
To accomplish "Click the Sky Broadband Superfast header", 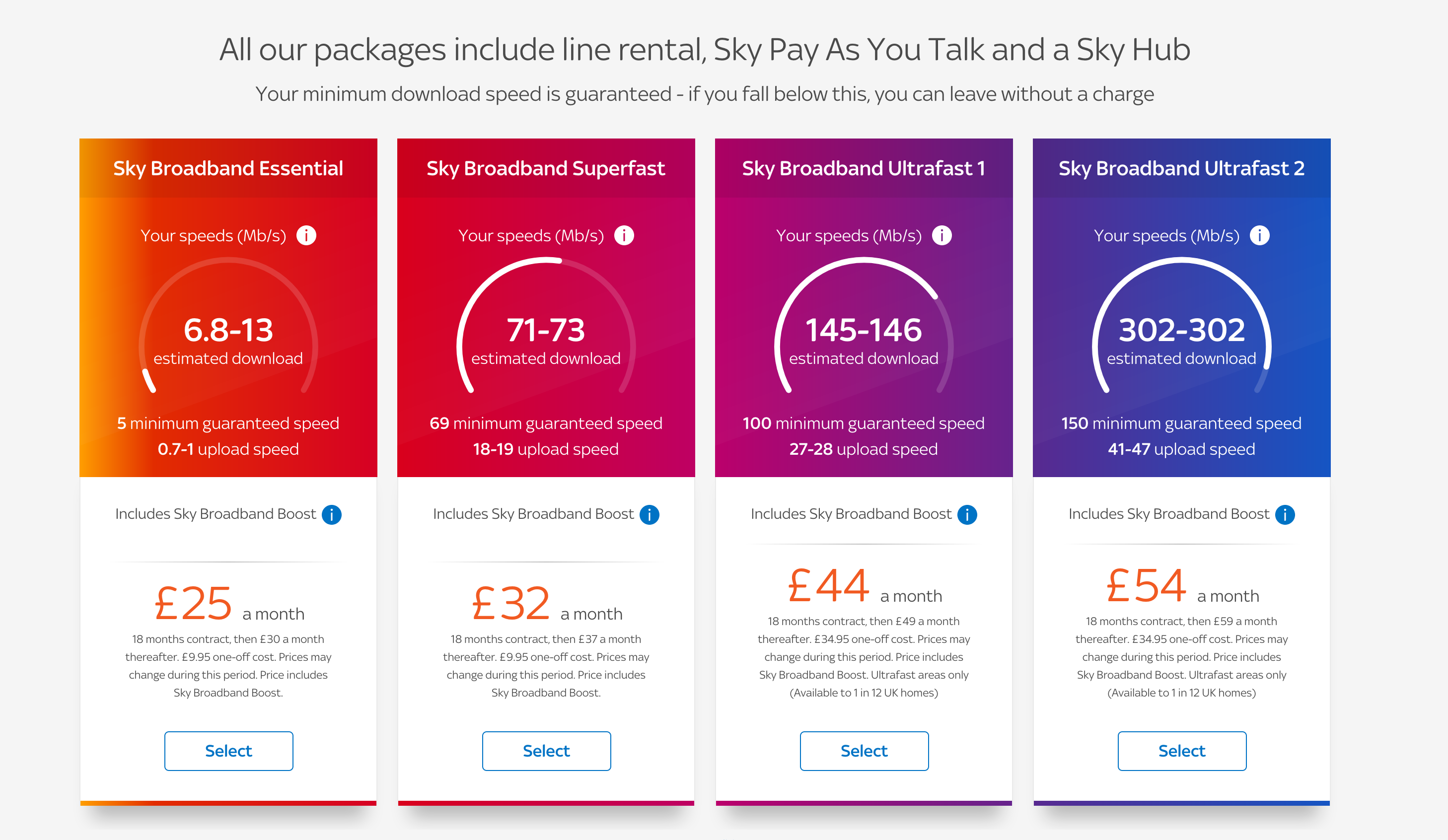I will click(546, 168).
